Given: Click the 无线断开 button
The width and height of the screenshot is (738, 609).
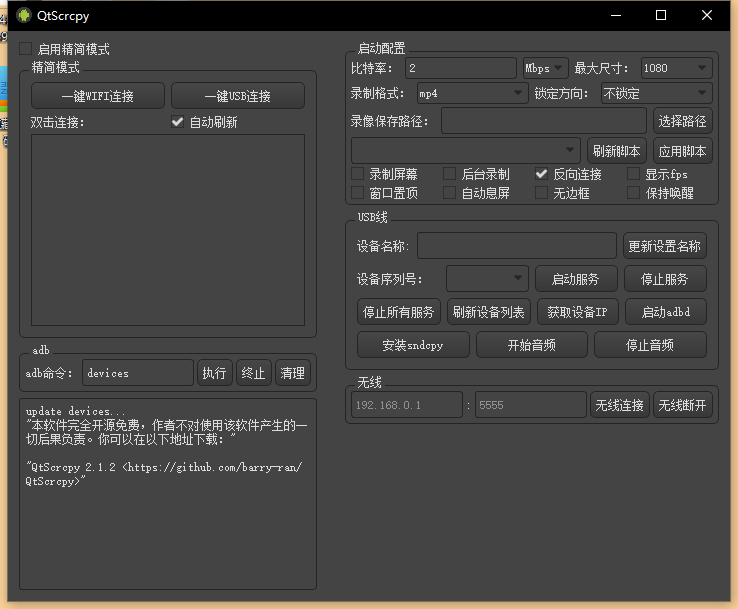Looking at the screenshot, I should pos(682,405).
